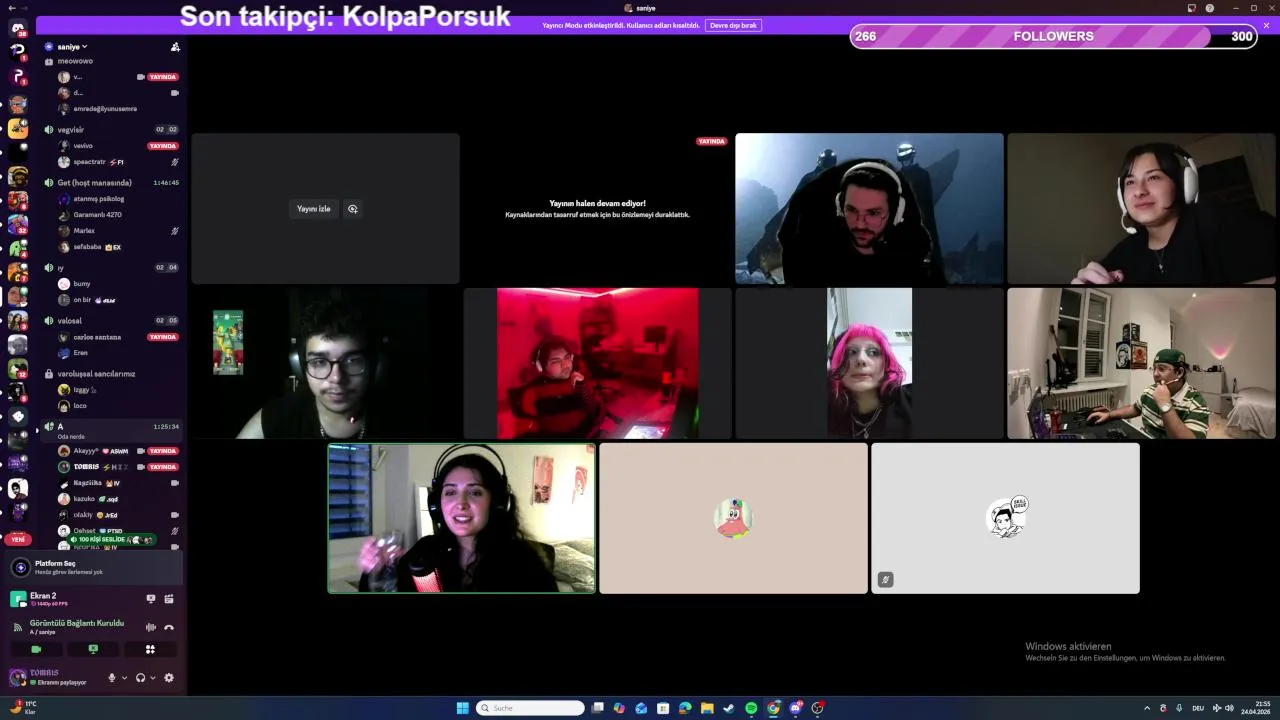
Task: Click Windows Start button
Action: pyautogui.click(x=462, y=708)
